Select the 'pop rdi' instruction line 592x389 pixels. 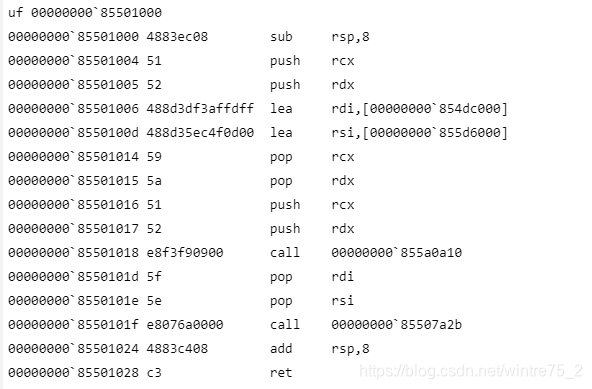181,277
